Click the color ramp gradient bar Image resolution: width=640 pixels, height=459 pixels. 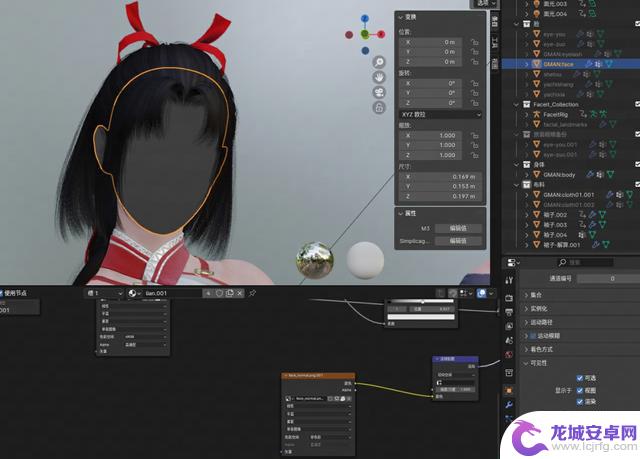coord(421,302)
